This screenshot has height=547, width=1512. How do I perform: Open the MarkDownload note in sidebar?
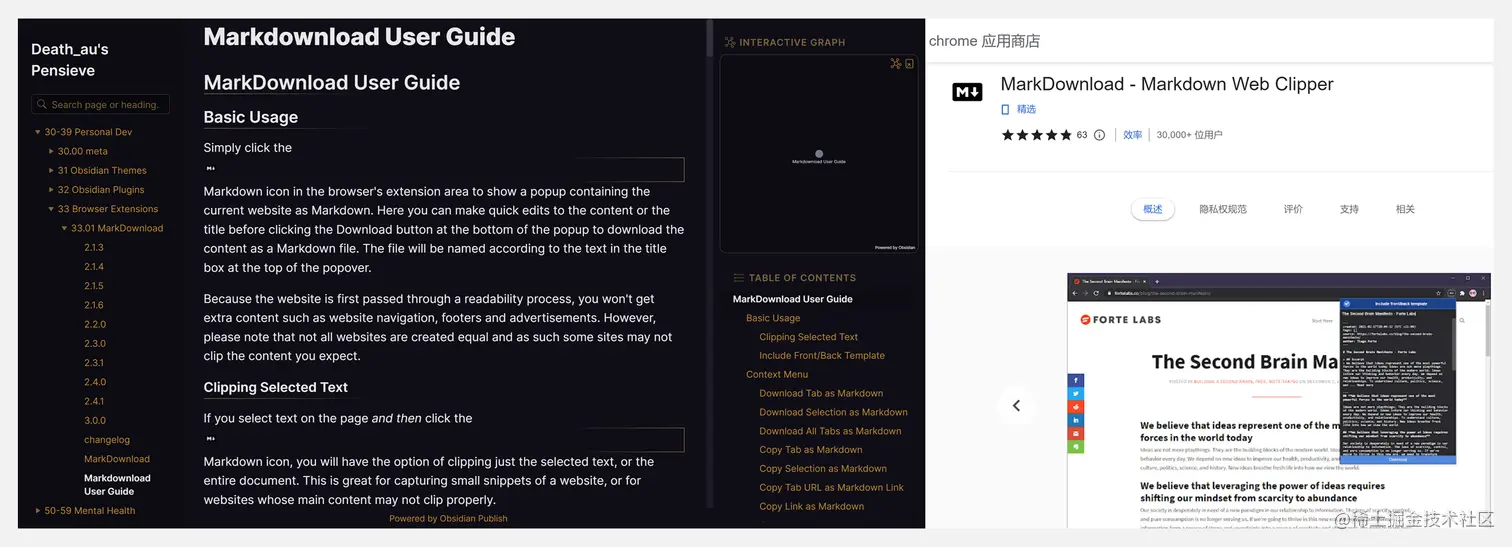click(117, 459)
